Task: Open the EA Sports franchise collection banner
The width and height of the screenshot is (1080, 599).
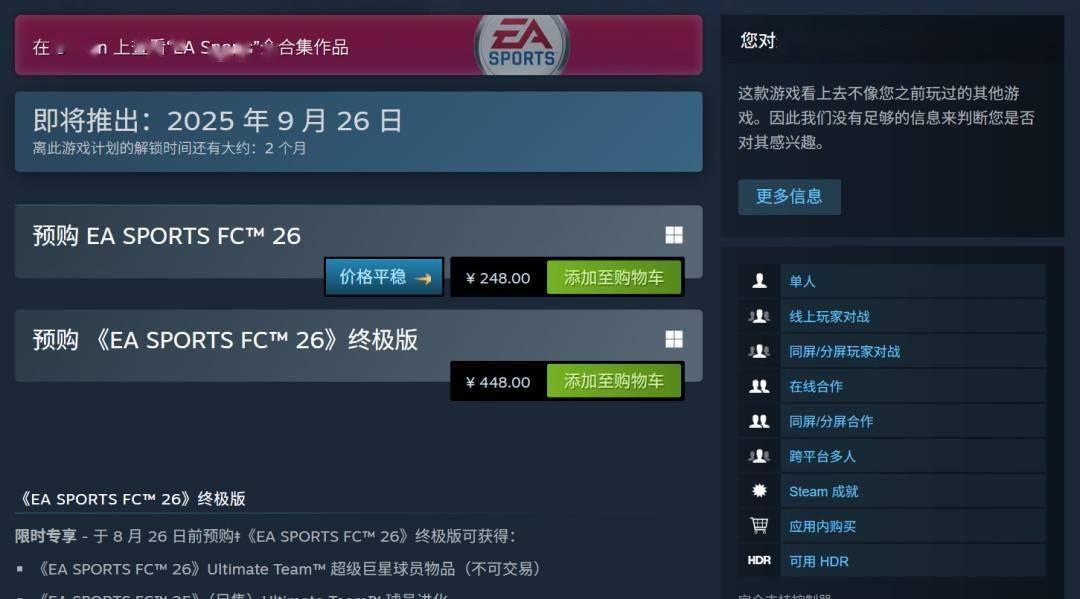Action: 358,45
